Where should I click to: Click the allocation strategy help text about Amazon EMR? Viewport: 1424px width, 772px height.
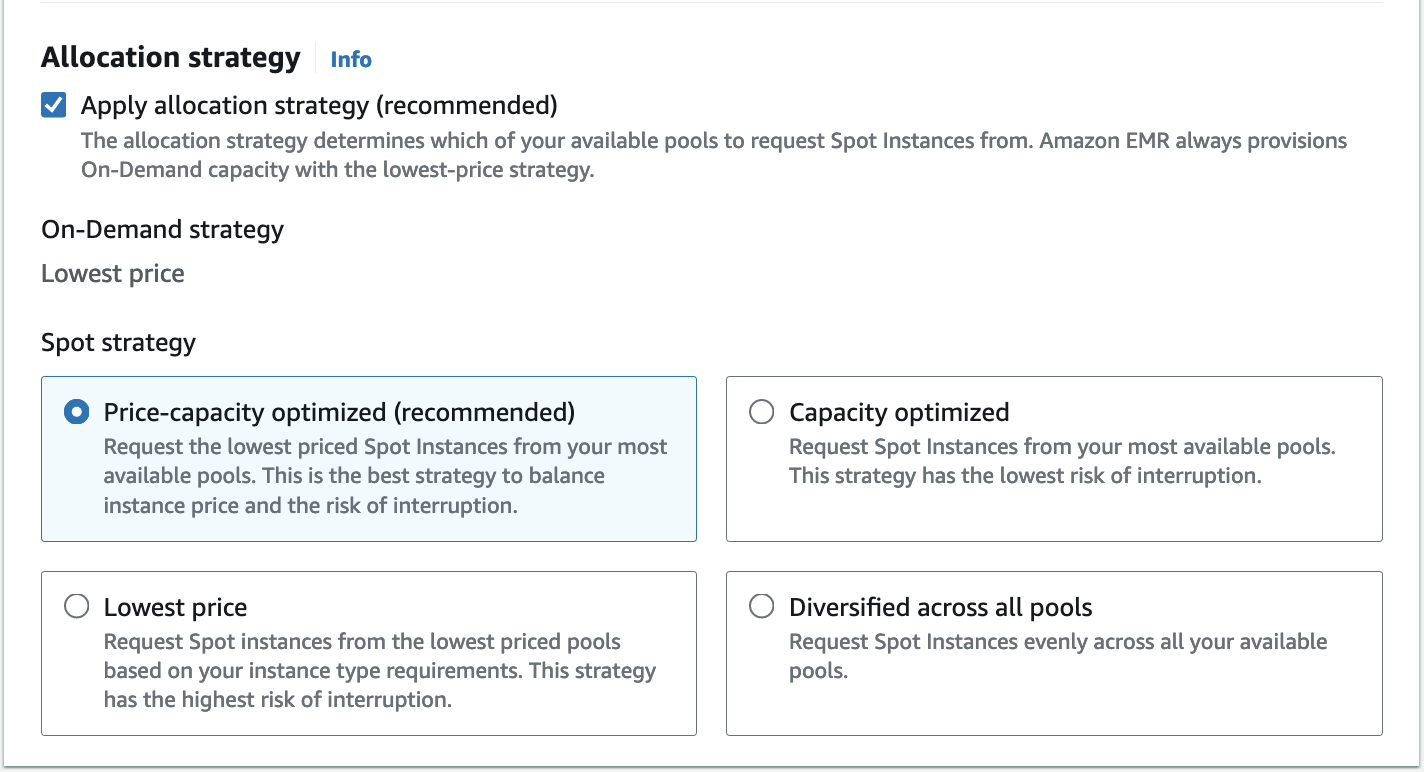(x=713, y=155)
